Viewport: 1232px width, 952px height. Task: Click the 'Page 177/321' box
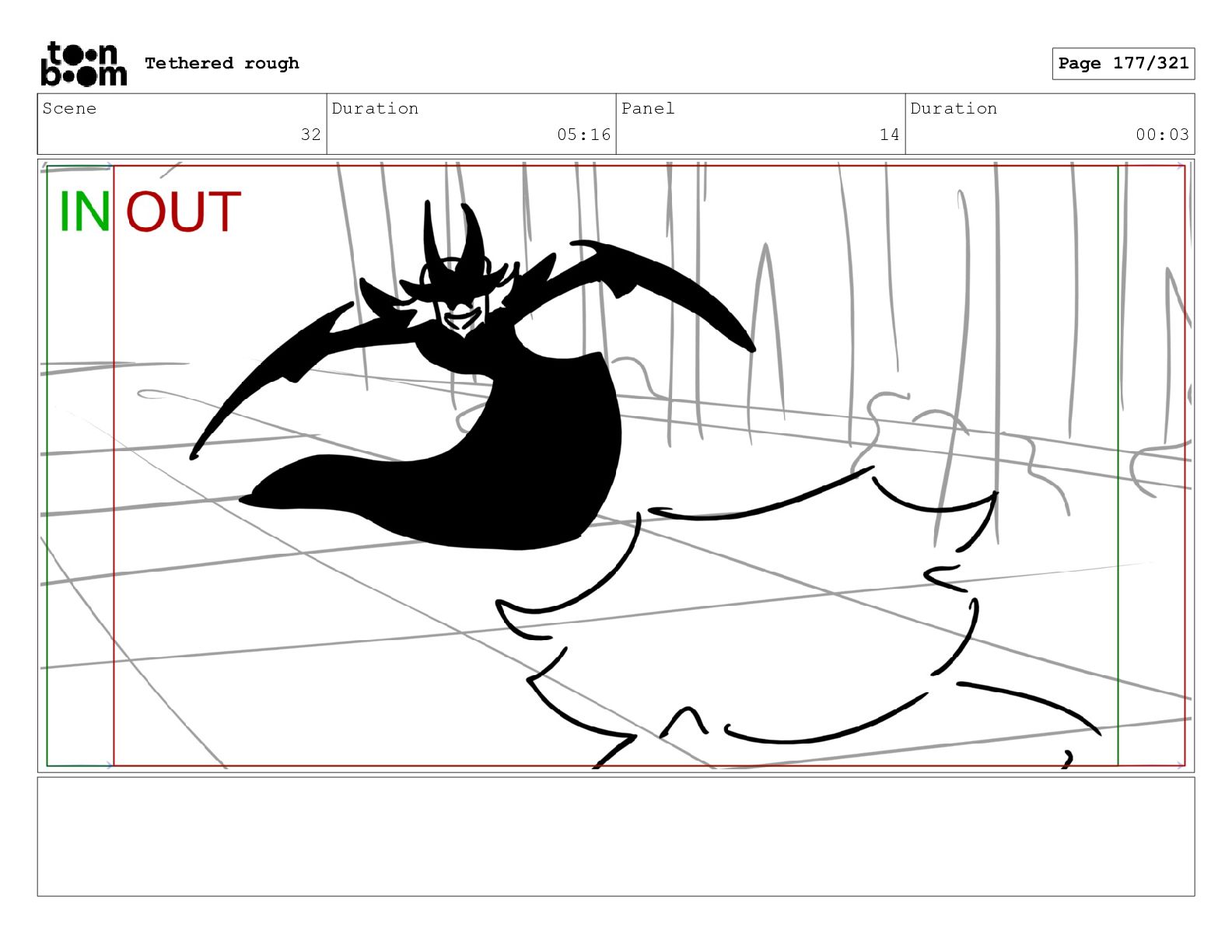(1123, 64)
